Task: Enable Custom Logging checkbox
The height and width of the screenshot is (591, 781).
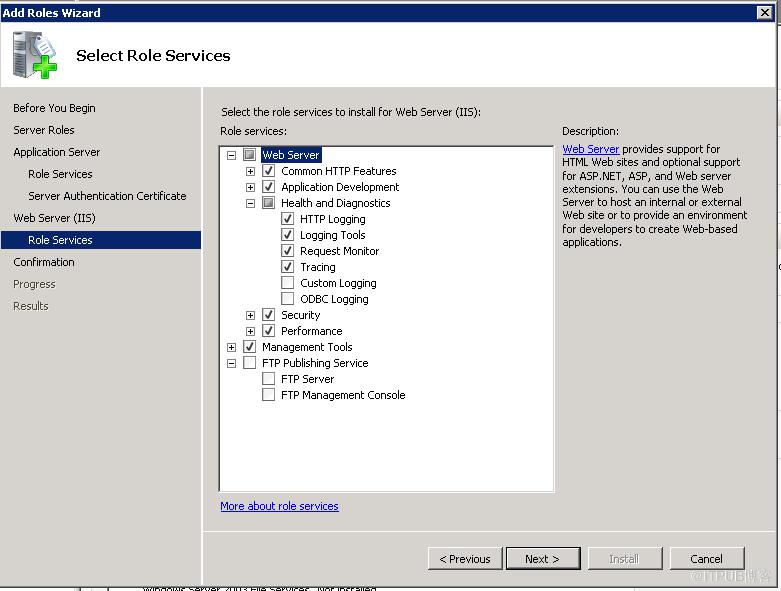Action: click(287, 282)
